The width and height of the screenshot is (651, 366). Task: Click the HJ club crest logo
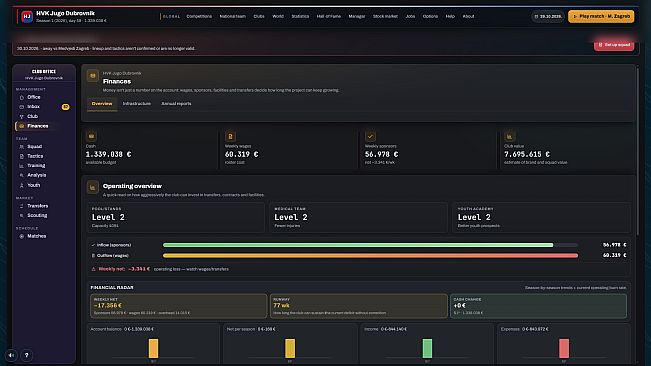click(x=27, y=17)
